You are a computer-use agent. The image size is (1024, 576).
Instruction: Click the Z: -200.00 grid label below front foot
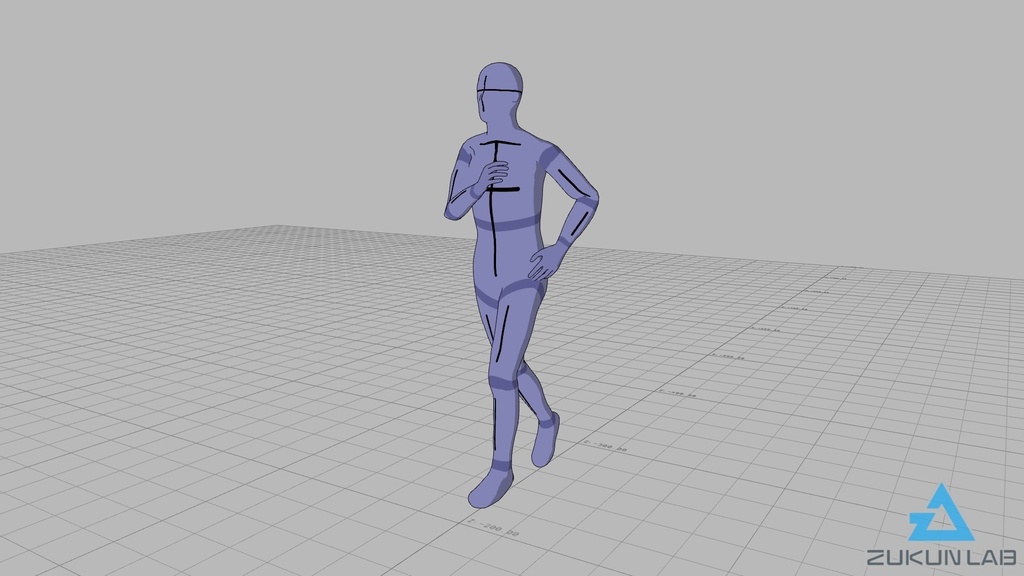[494, 528]
